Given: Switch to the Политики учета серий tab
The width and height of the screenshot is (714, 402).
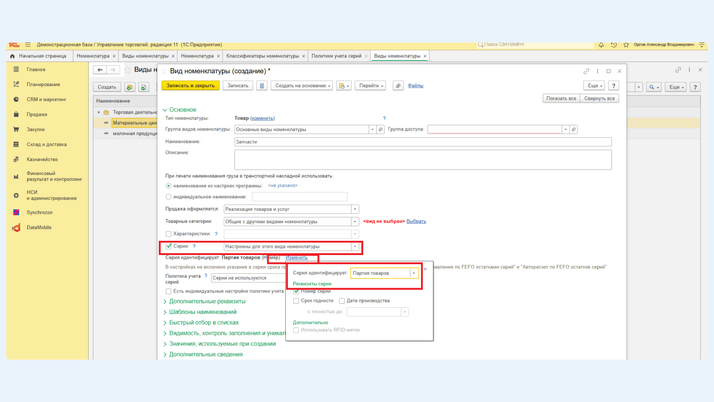Looking at the screenshot, I should [x=336, y=56].
